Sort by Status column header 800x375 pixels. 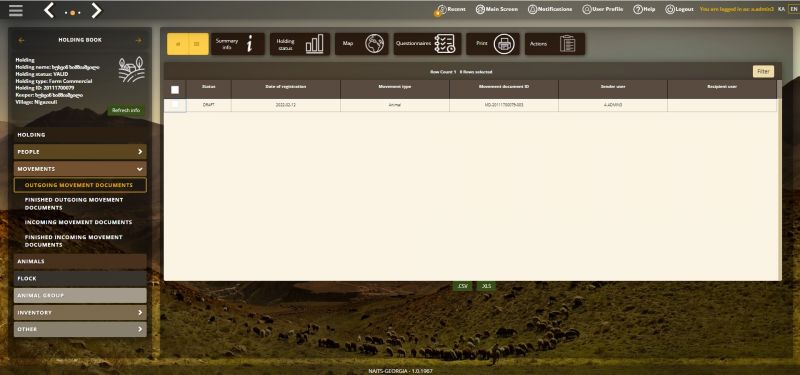click(x=209, y=89)
